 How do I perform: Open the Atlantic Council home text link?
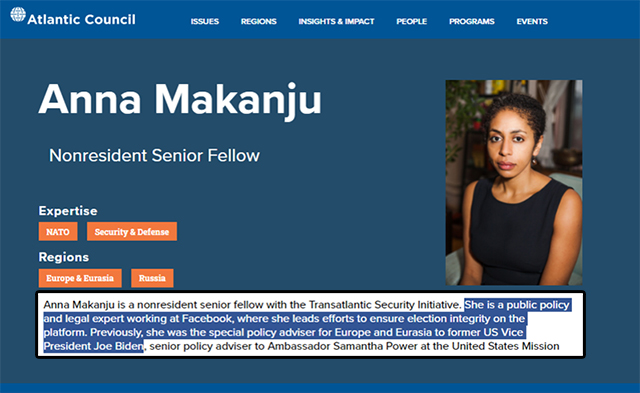pyautogui.click(x=81, y=20)
